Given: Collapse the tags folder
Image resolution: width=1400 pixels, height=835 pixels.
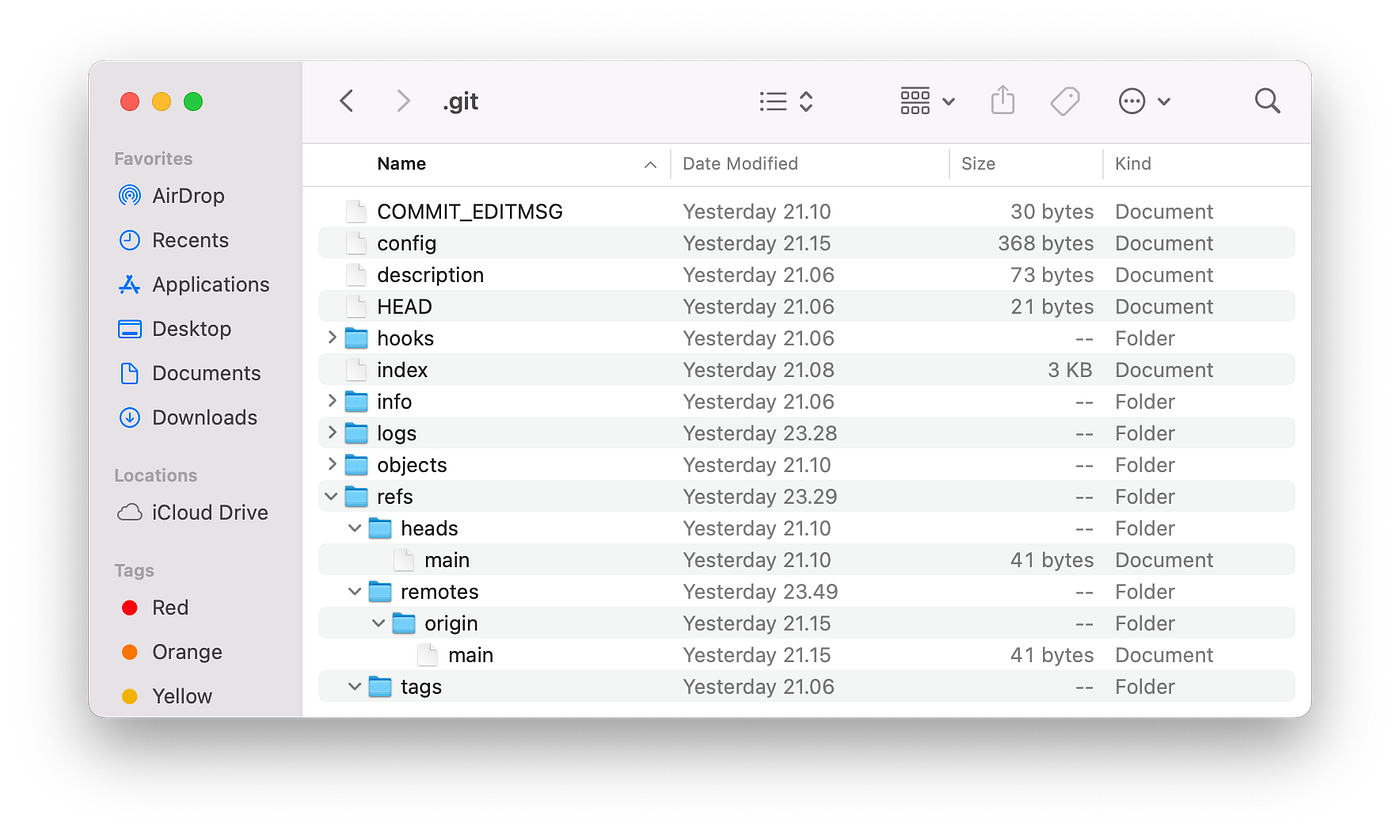Looking at the screenshot, I should 355,687.
